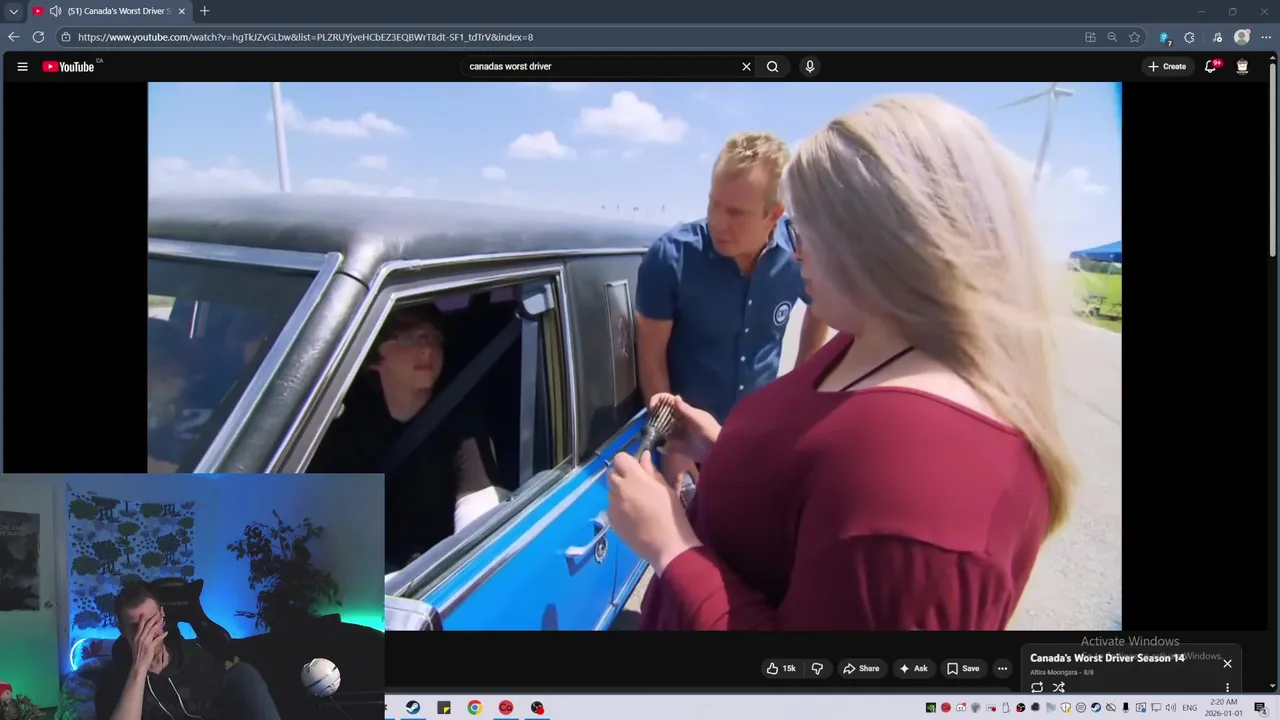Open playlist panel options menu

pos(1227,688)
